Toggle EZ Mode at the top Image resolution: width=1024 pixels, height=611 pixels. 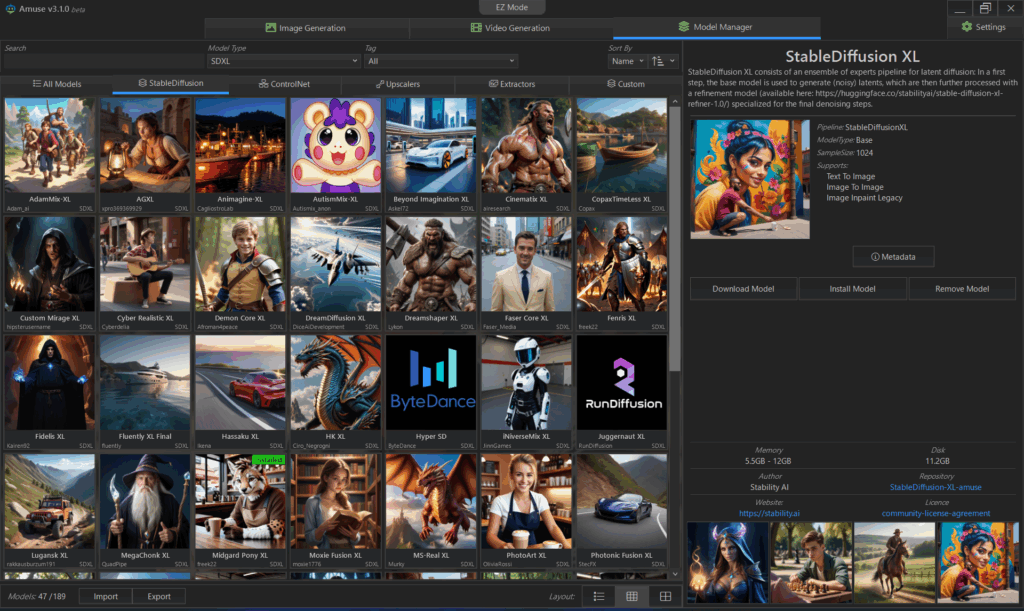(x=512, y=7)
